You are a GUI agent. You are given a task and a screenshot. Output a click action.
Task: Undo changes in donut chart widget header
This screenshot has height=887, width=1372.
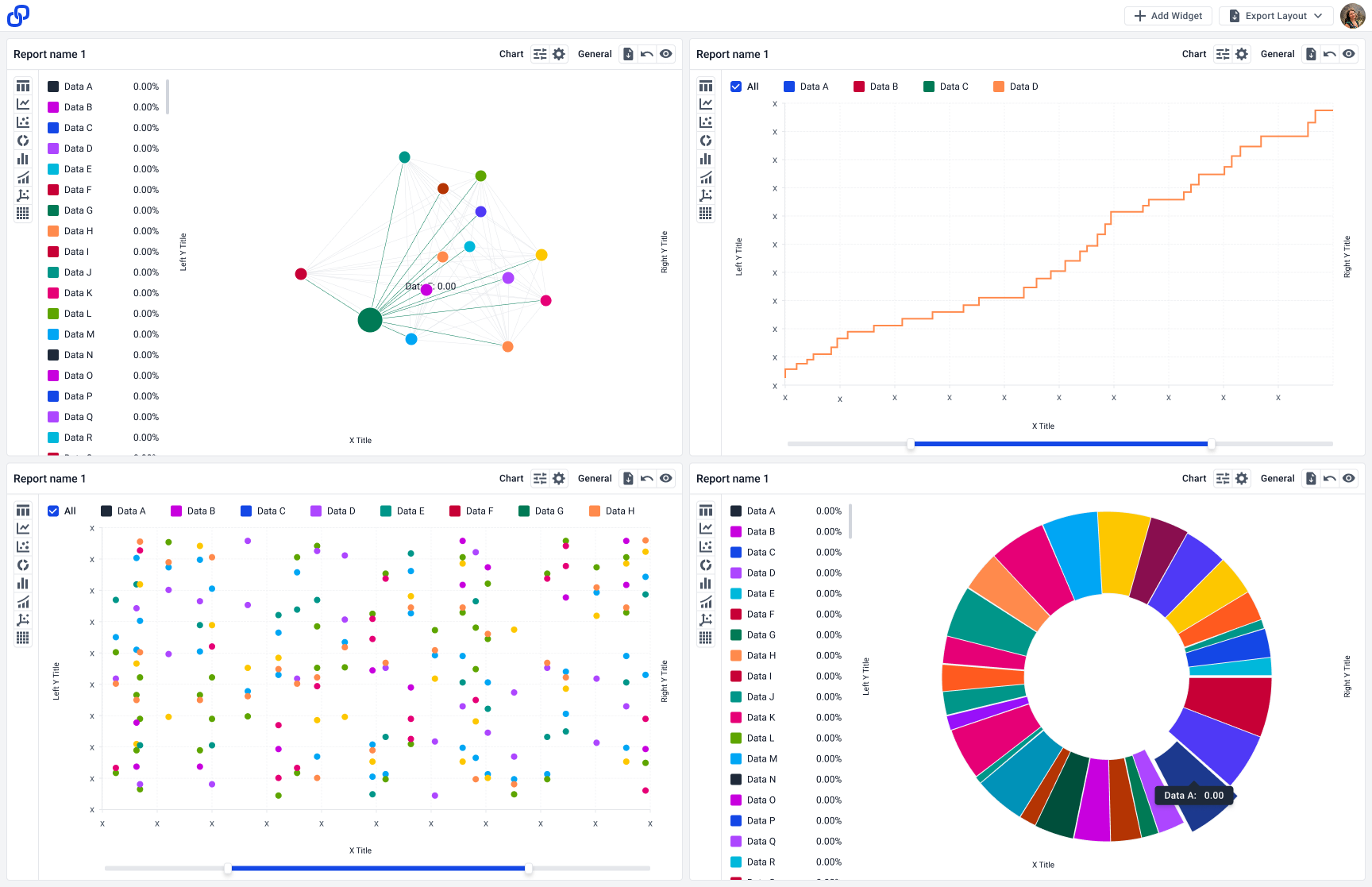coord(1330,478)
